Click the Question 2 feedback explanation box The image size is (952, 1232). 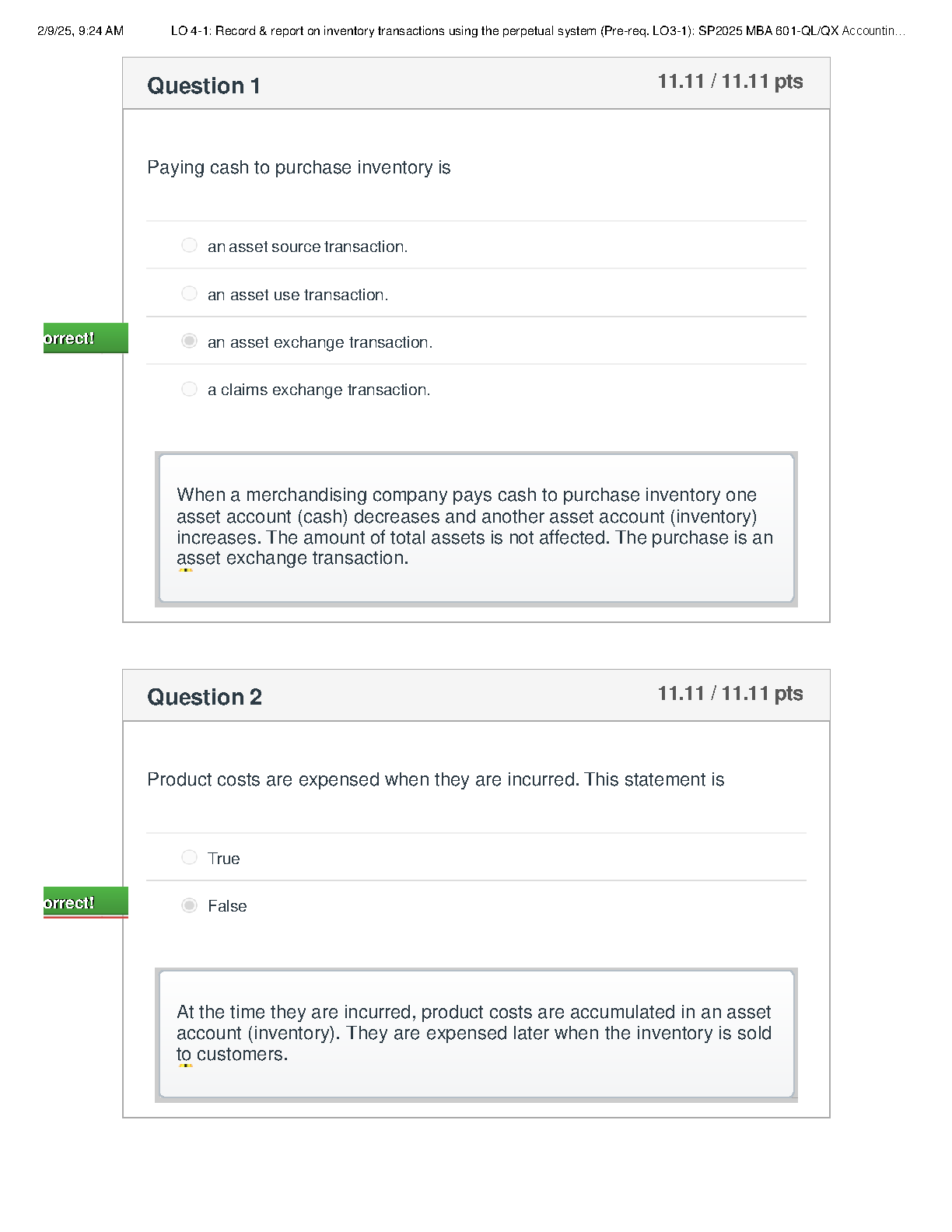point(476,1034)
